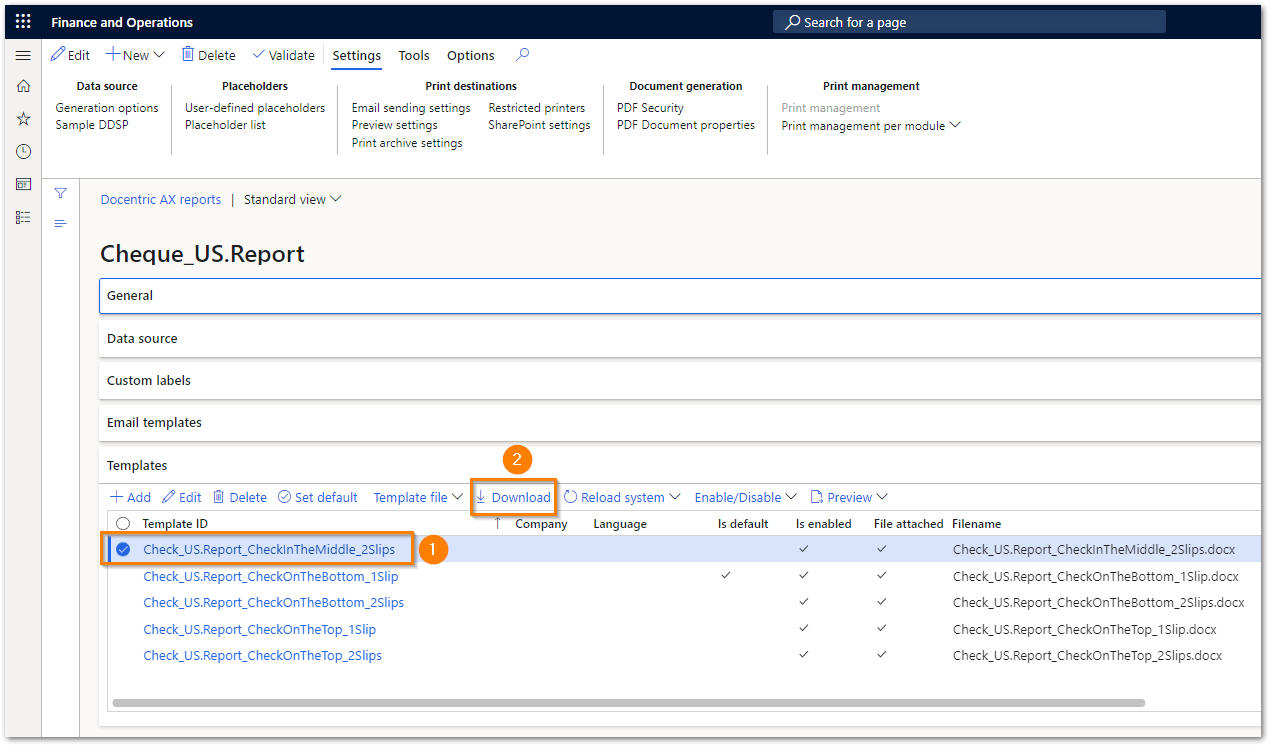The width and height of the screenshot is (1270, 746).
Task: Click the Download button
Action: (513, 497)
